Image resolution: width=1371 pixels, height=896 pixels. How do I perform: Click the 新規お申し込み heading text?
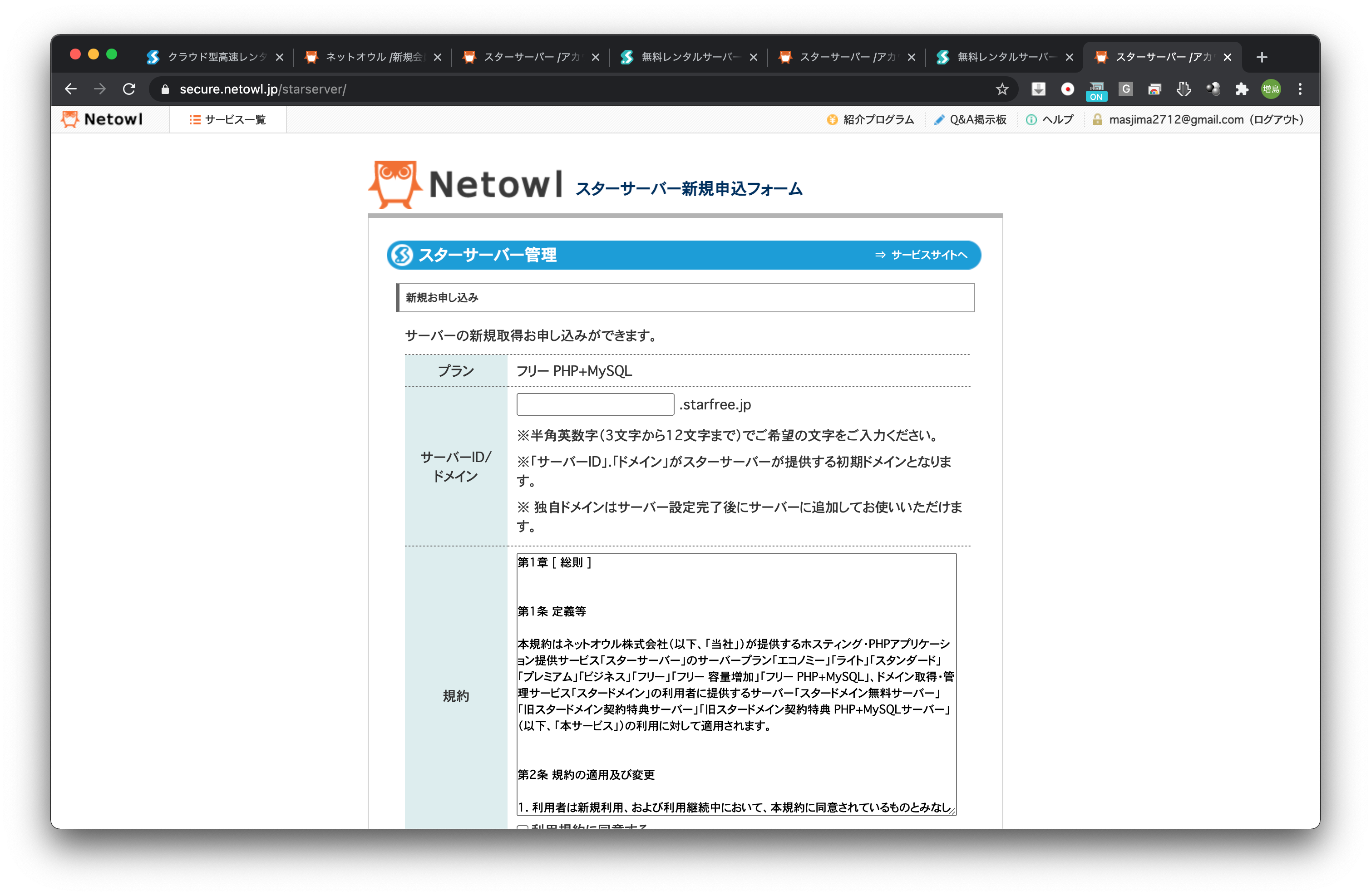tap(442, 298)
